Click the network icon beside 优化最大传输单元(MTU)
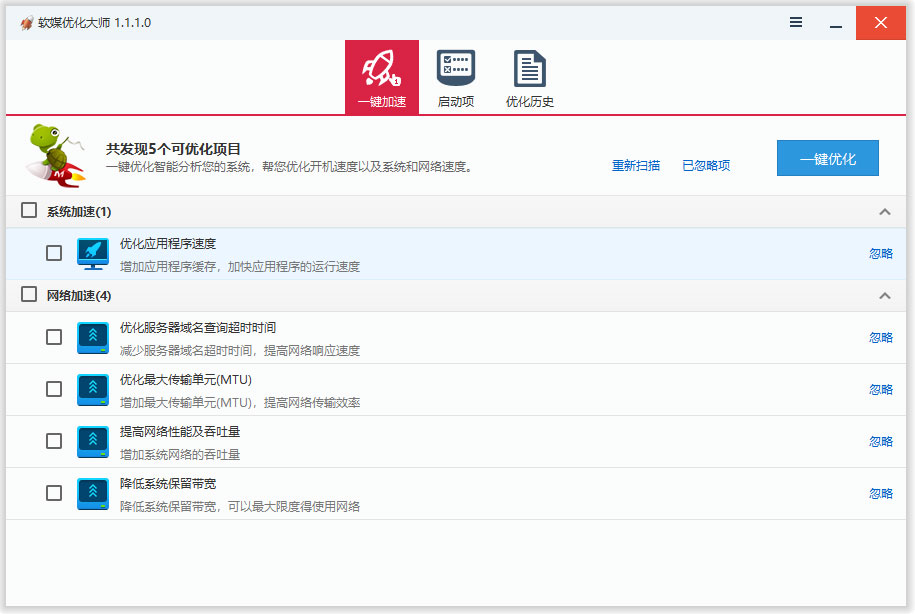The image size is (915, 614). [93, 390]
